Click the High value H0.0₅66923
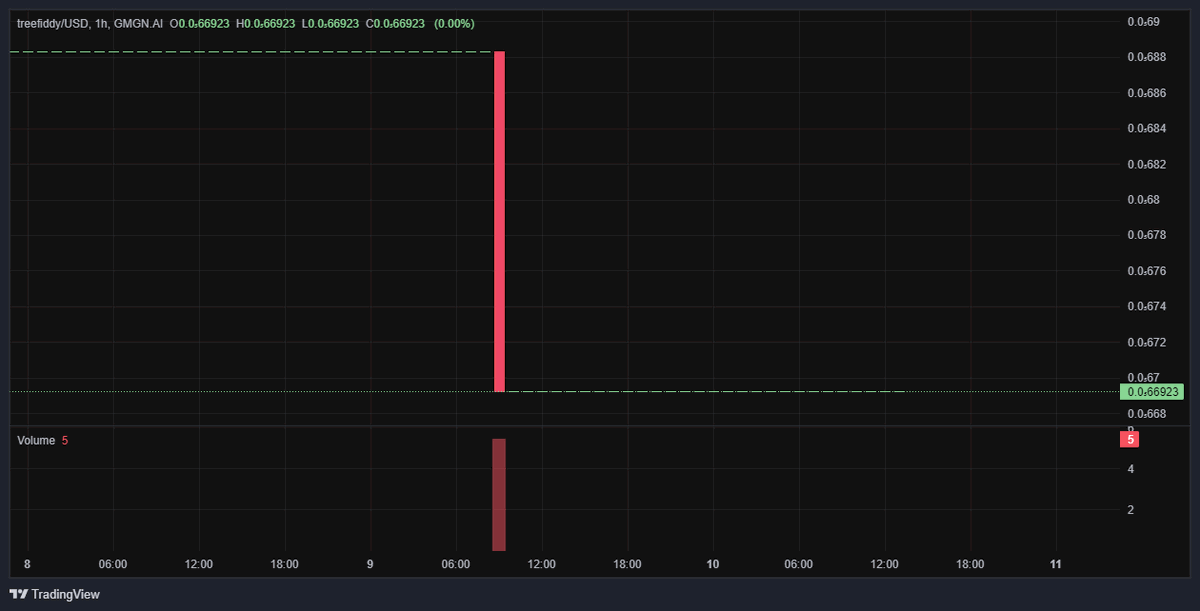Viewport: 1200px width, 611px height. click(x=266, y=23)
